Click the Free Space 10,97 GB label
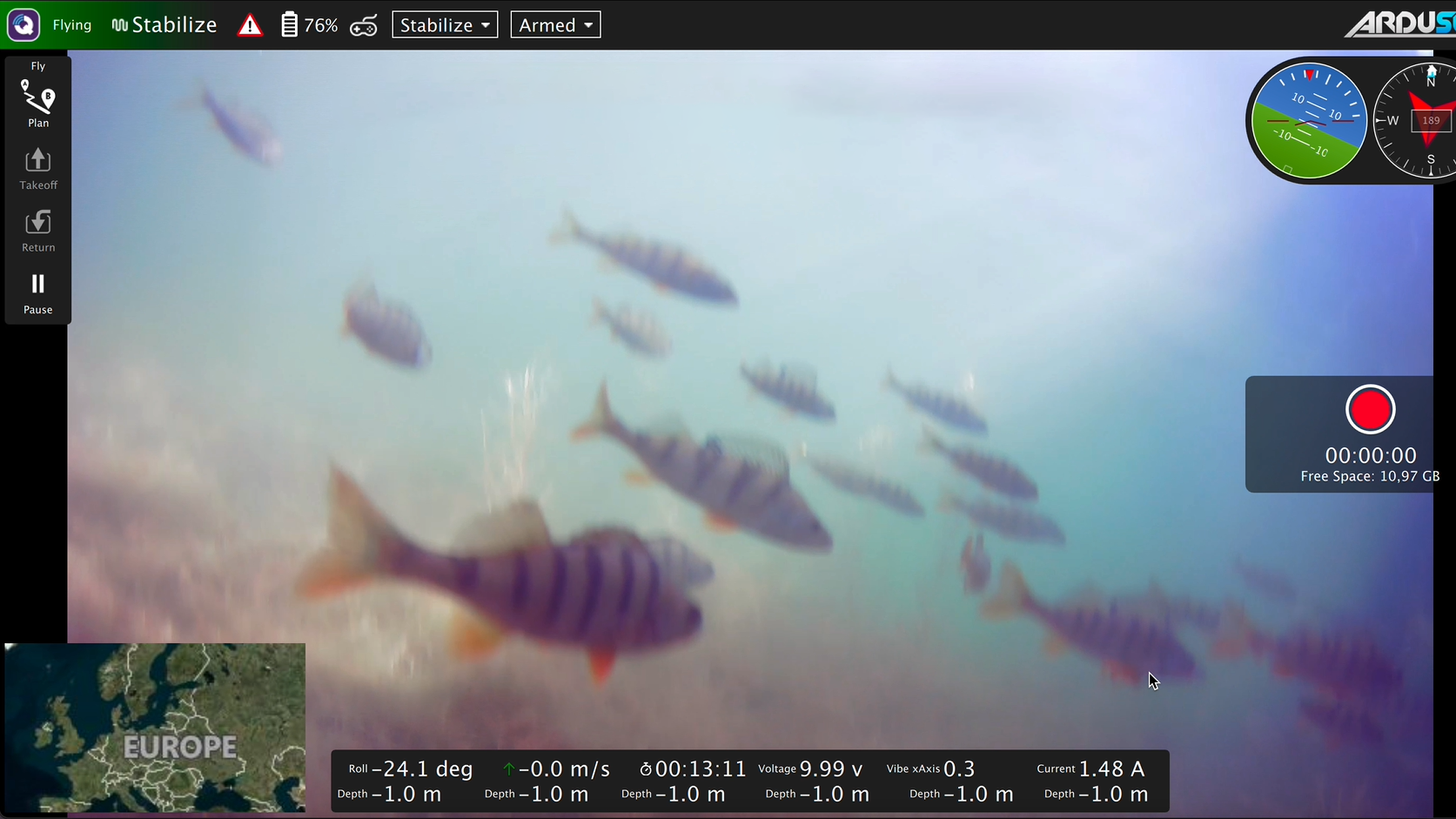This screenshot has width=1456, height=819. [1370, 476]
